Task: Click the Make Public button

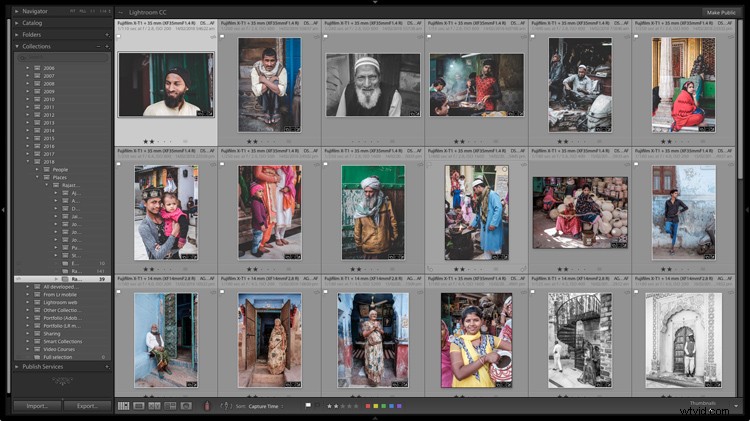Action: tap(721, 12)
